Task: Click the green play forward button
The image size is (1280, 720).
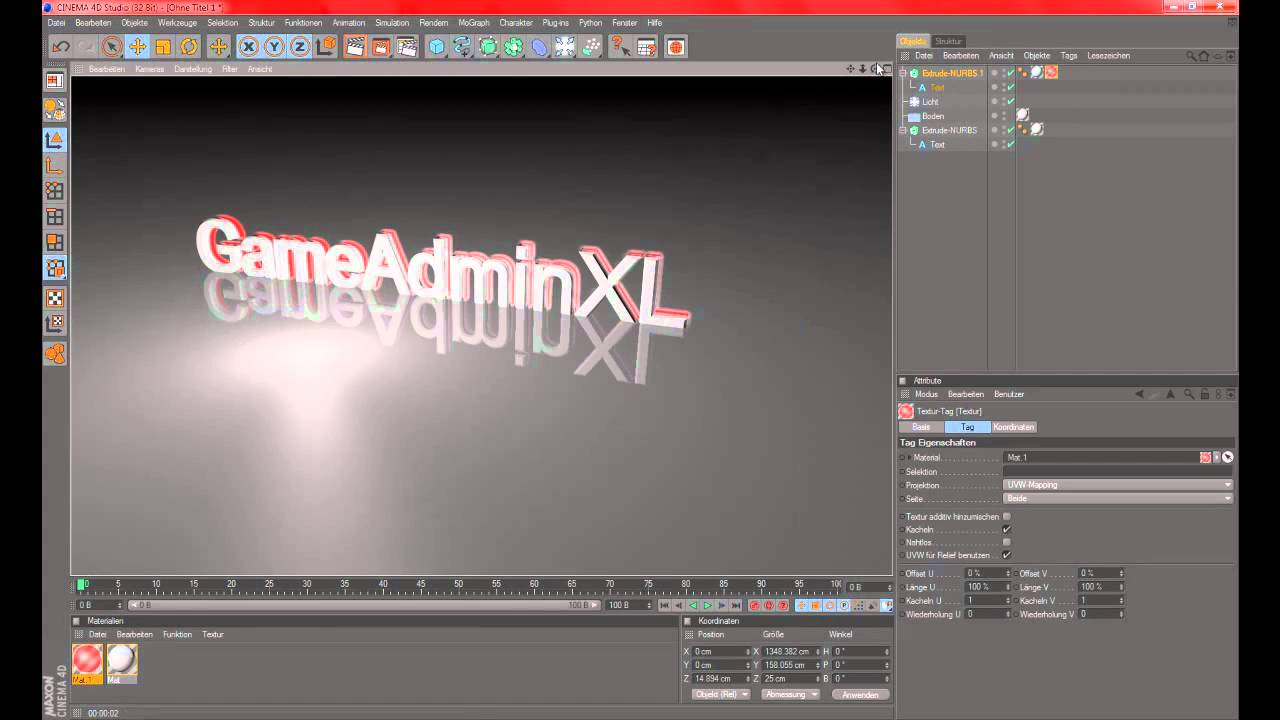Action: 707,605
